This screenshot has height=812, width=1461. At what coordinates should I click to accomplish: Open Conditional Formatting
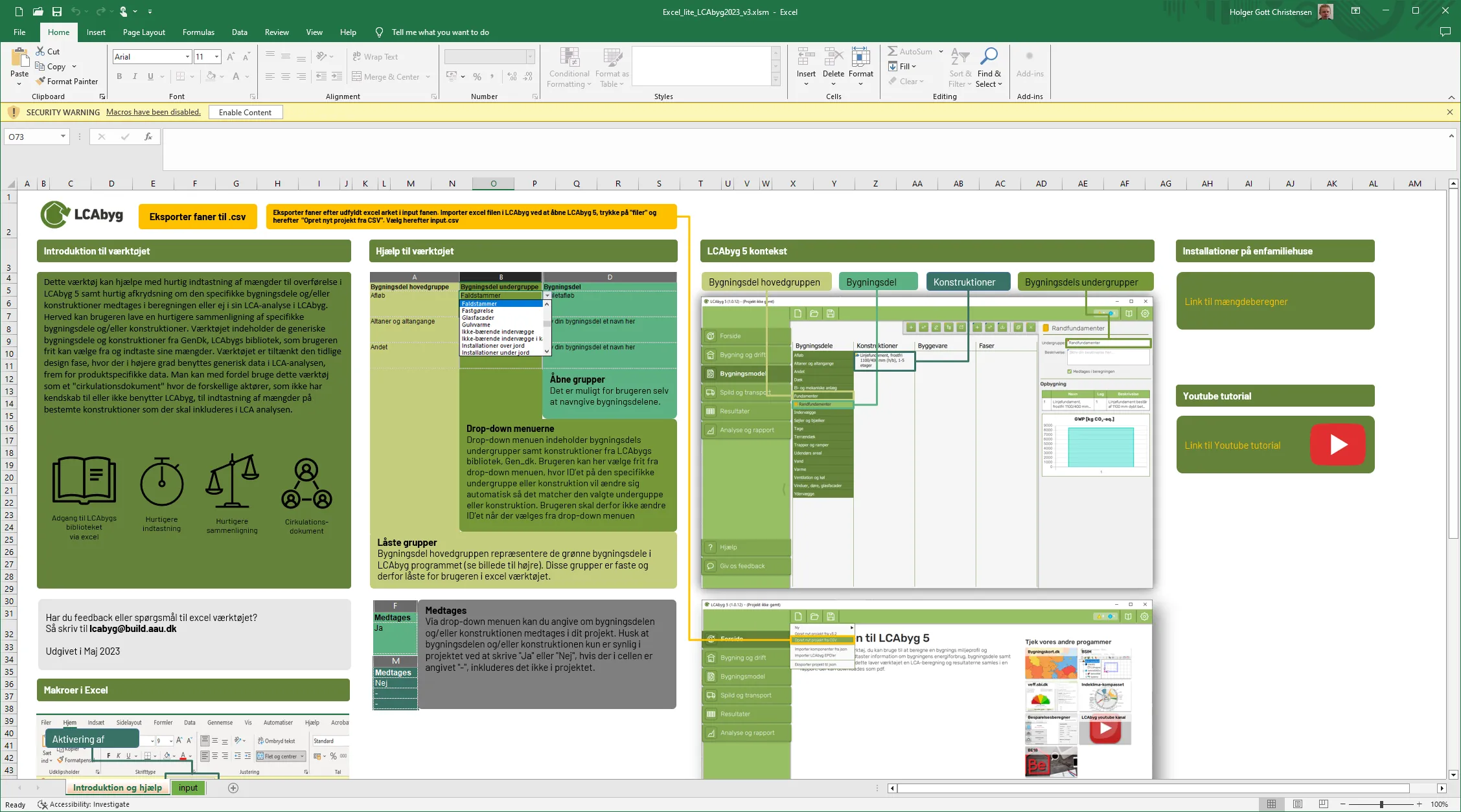click(x=569, y=67)
